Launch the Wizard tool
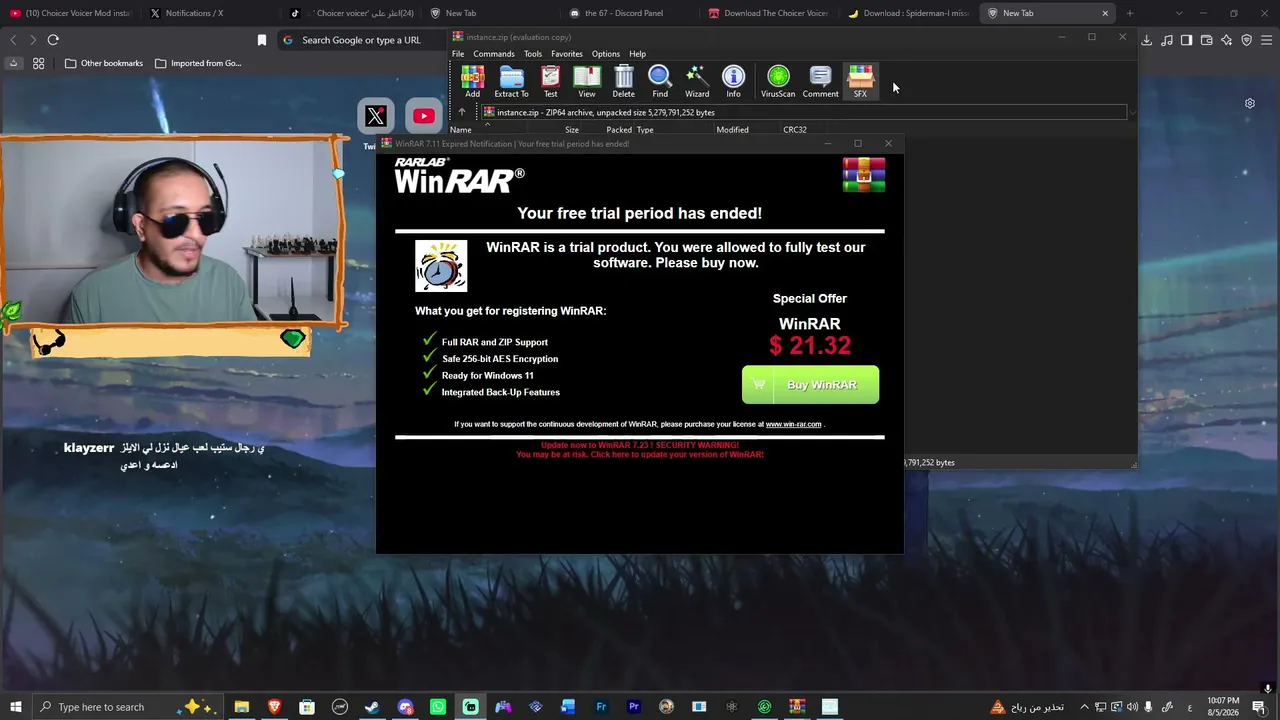1280x720 pixels. point(697,81)
